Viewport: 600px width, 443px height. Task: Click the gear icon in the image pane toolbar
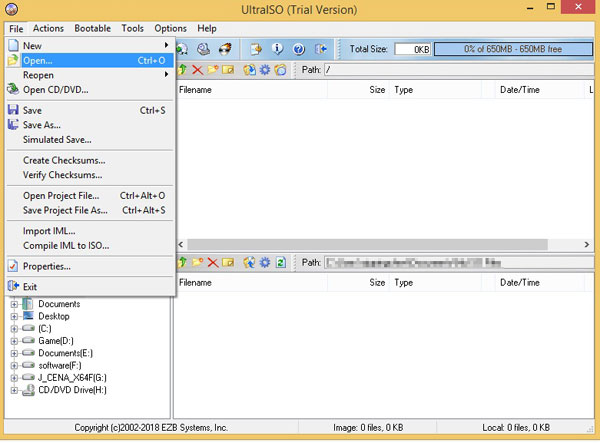(x=265, y=70)
